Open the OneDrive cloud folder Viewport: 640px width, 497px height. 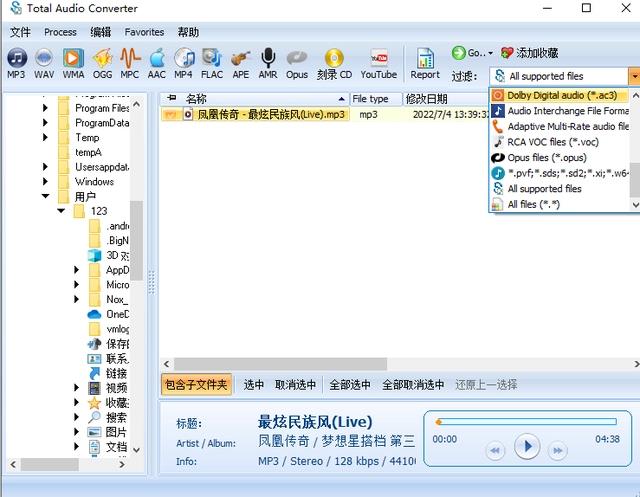pyautogui.click(x=94, y=314)
